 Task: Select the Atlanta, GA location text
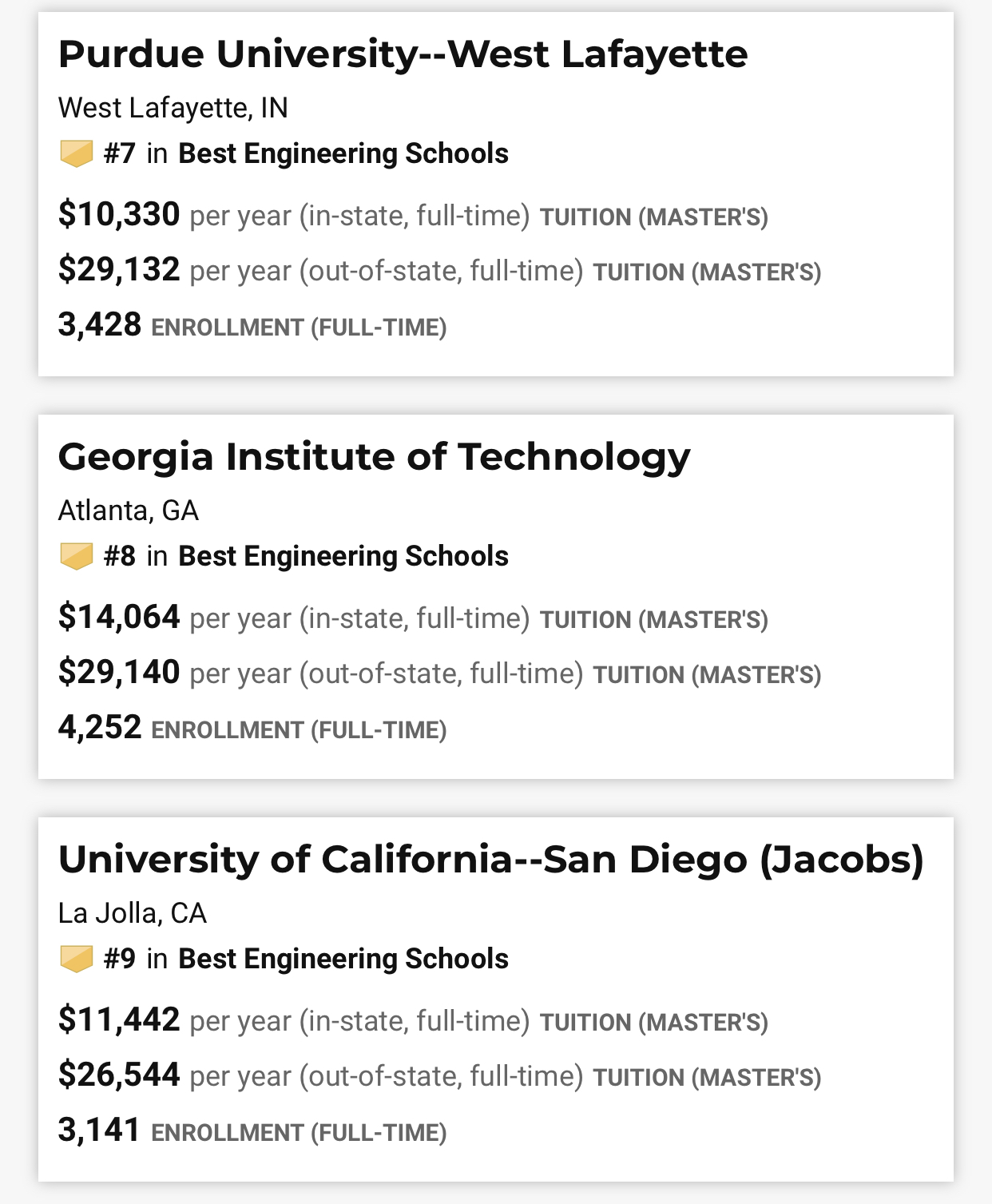[128, 511]
